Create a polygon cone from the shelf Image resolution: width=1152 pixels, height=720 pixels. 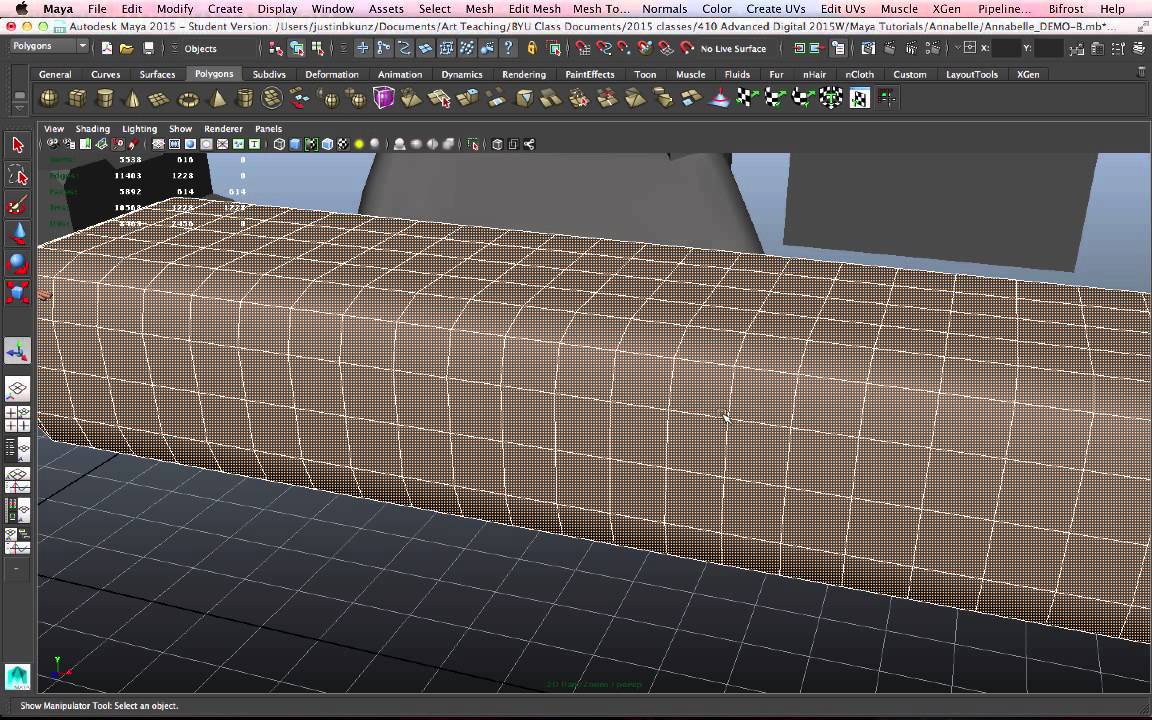click(x=132, y=98)
